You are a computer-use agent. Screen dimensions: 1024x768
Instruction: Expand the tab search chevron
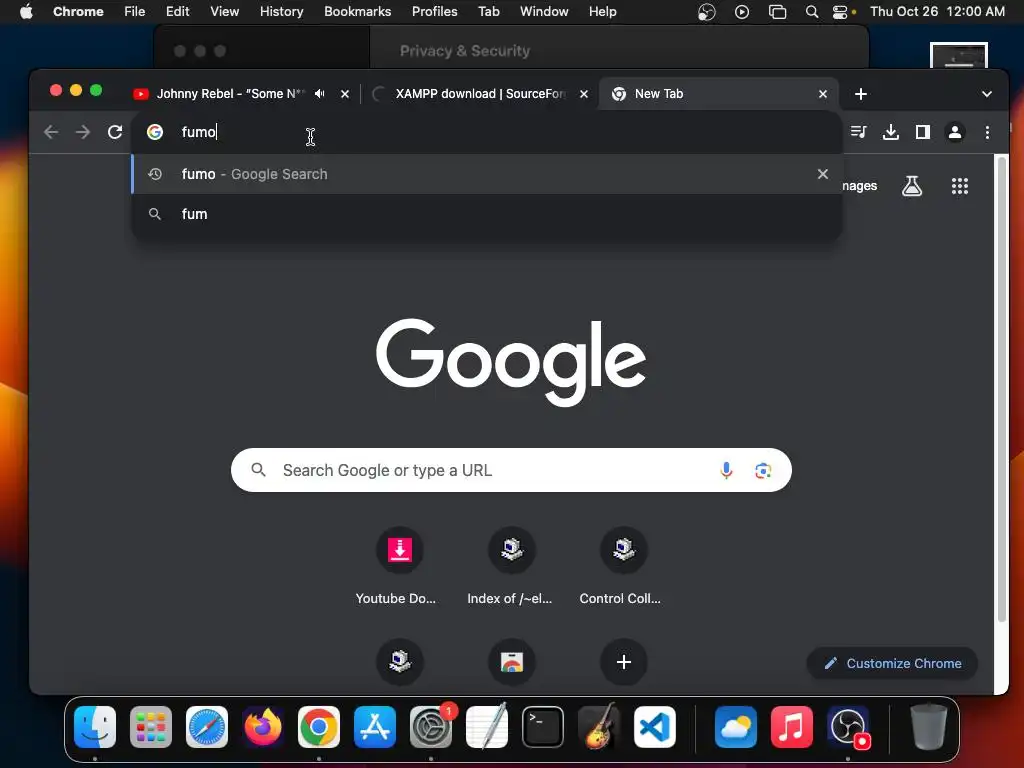click(x=987, y=94)
